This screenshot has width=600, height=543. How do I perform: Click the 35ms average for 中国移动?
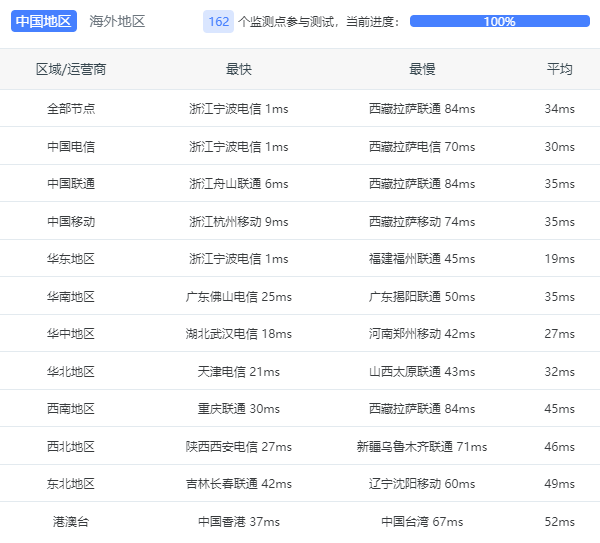pos(559,222)
